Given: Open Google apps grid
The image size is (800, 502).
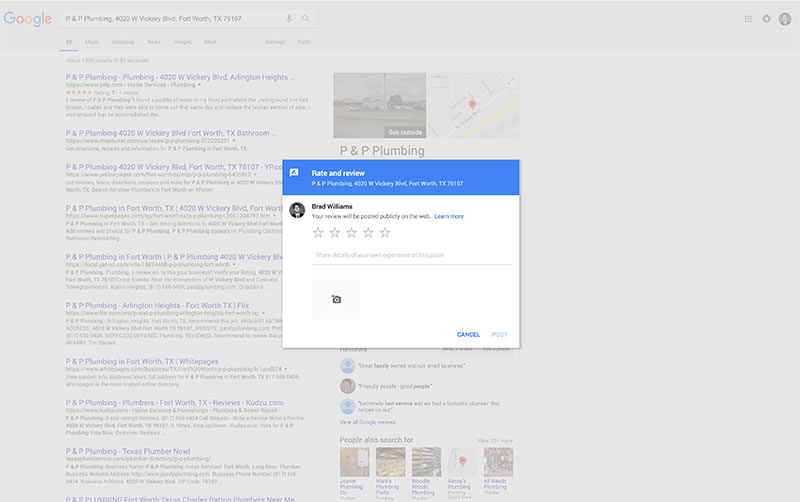Looking at the screenshot, I should 748,19.
